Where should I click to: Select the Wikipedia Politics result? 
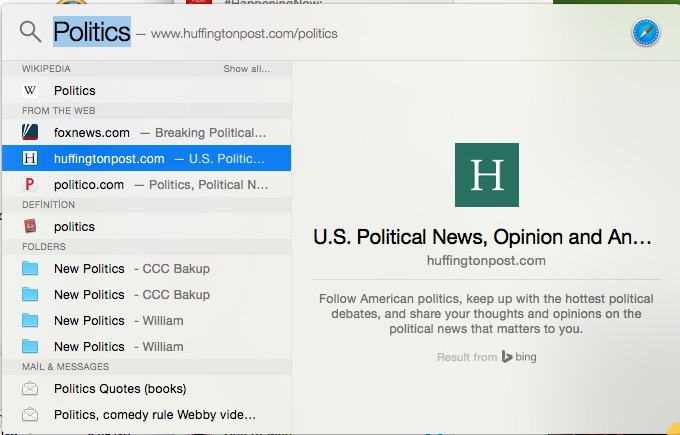click(x=147, y=90)
